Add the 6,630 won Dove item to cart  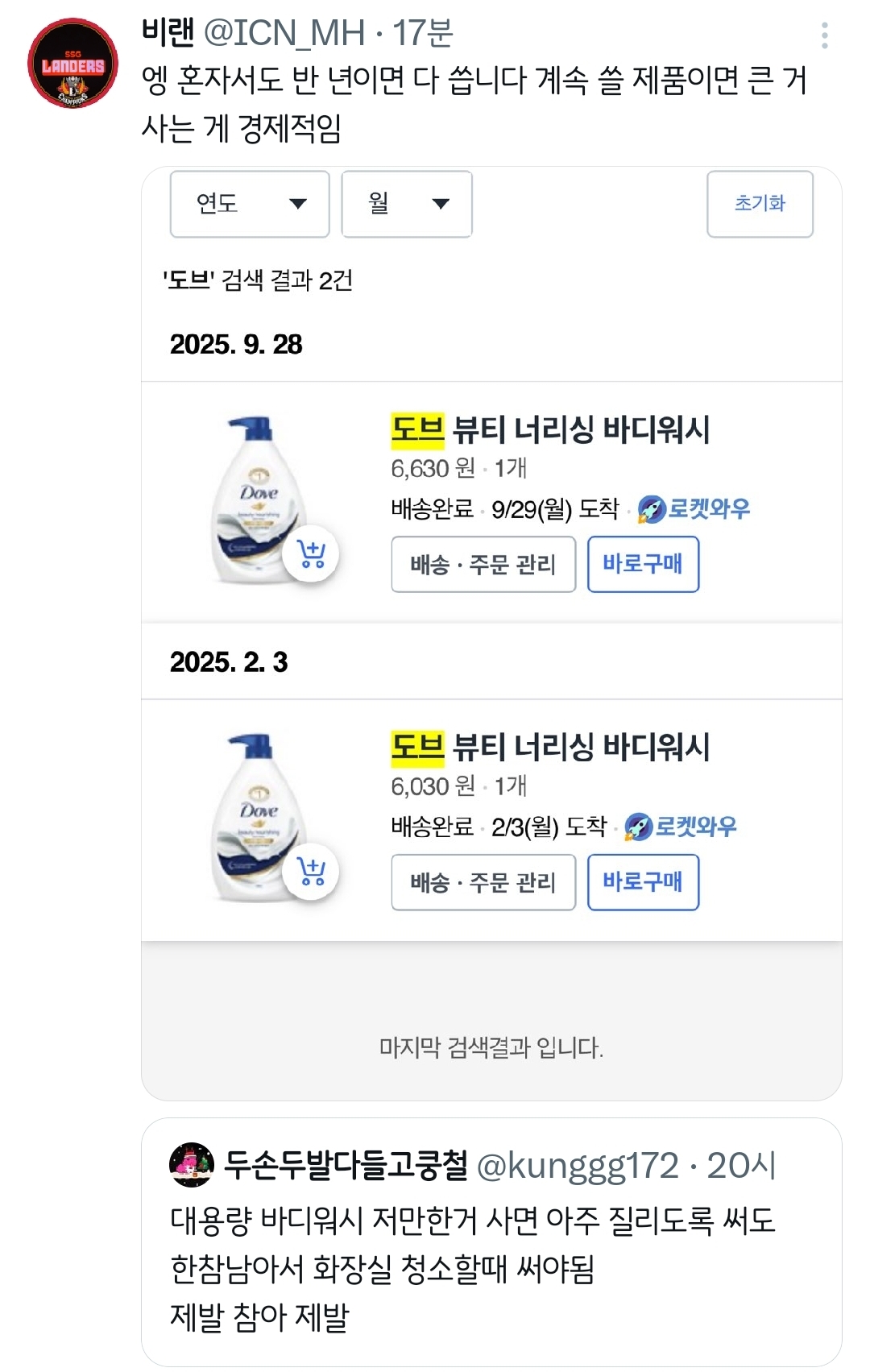tap(311, 554)
